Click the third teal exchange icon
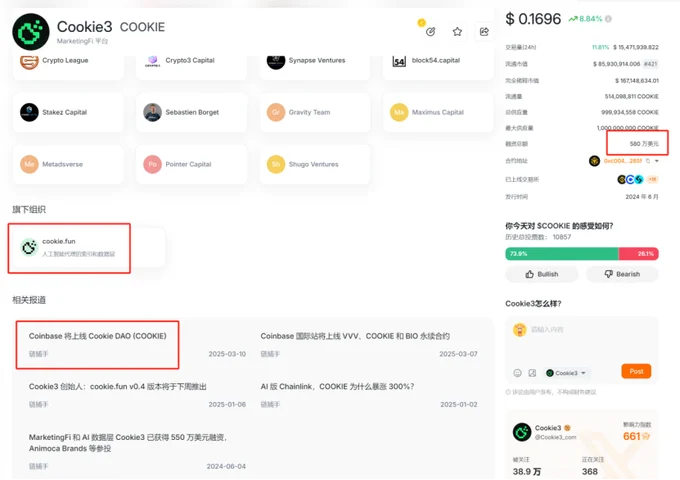The height and width of the screenshot is (480, 680). [638, 179]
